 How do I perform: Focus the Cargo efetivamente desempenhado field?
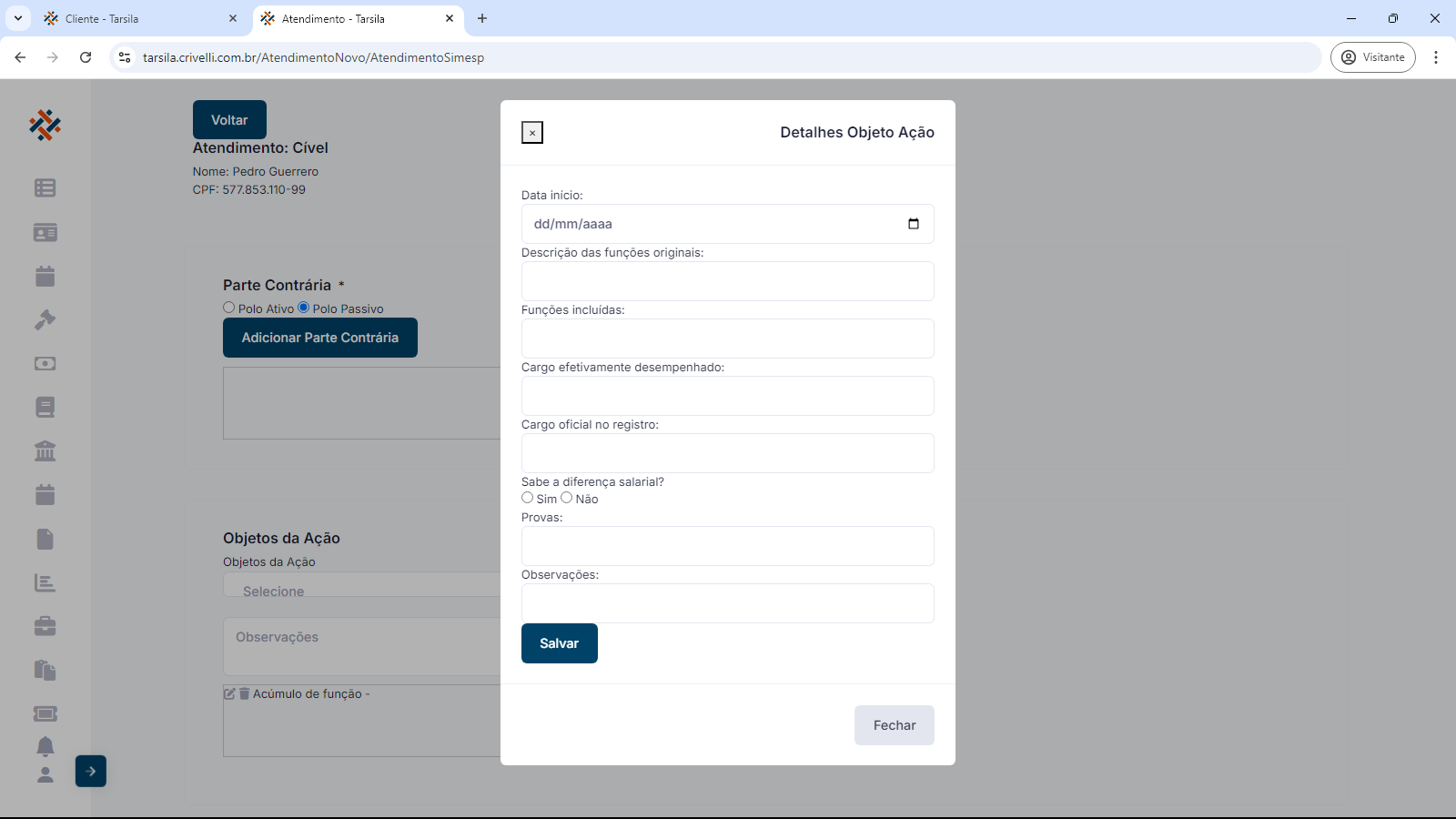tap(727, 396)
